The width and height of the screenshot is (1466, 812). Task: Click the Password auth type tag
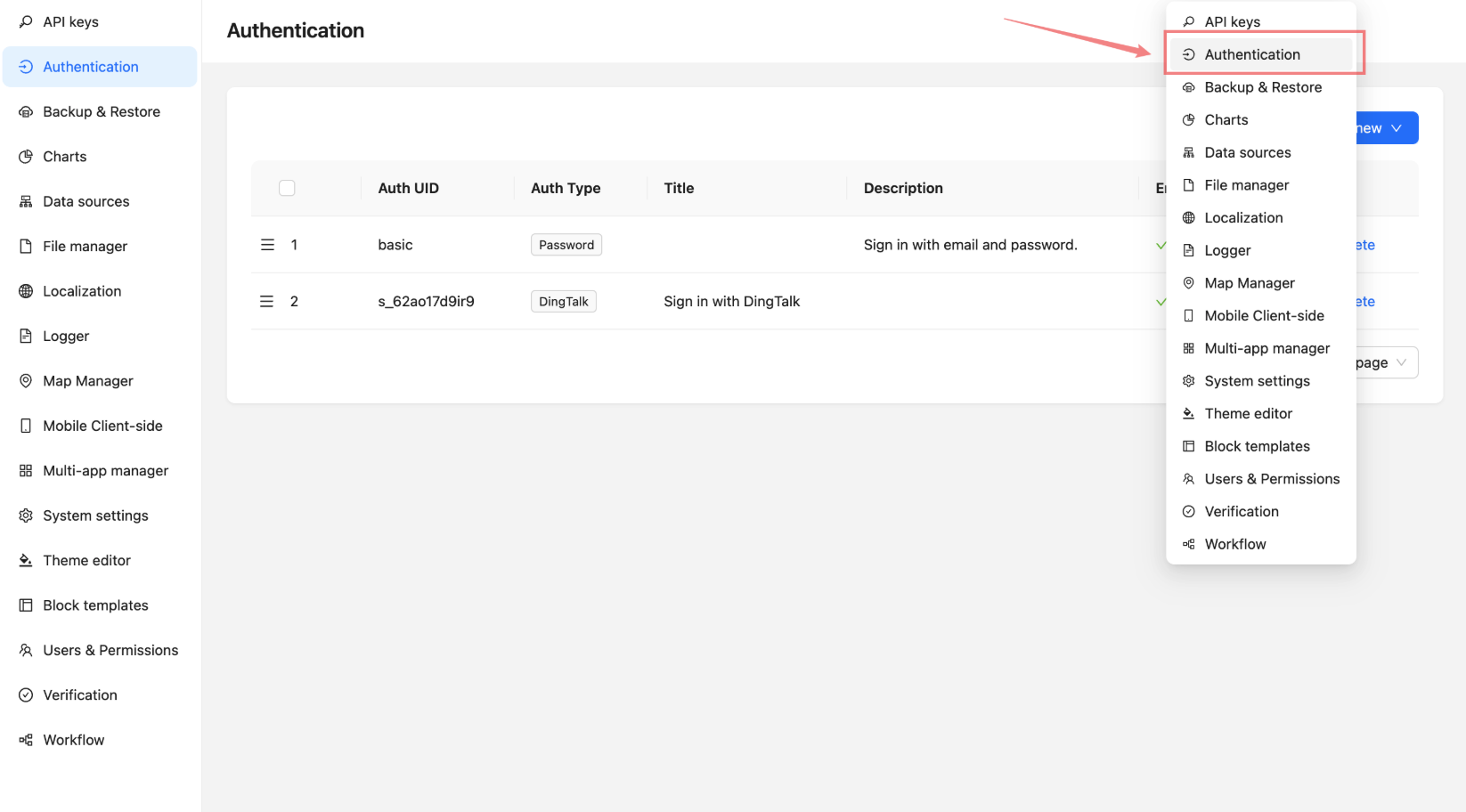pos(566,245)
